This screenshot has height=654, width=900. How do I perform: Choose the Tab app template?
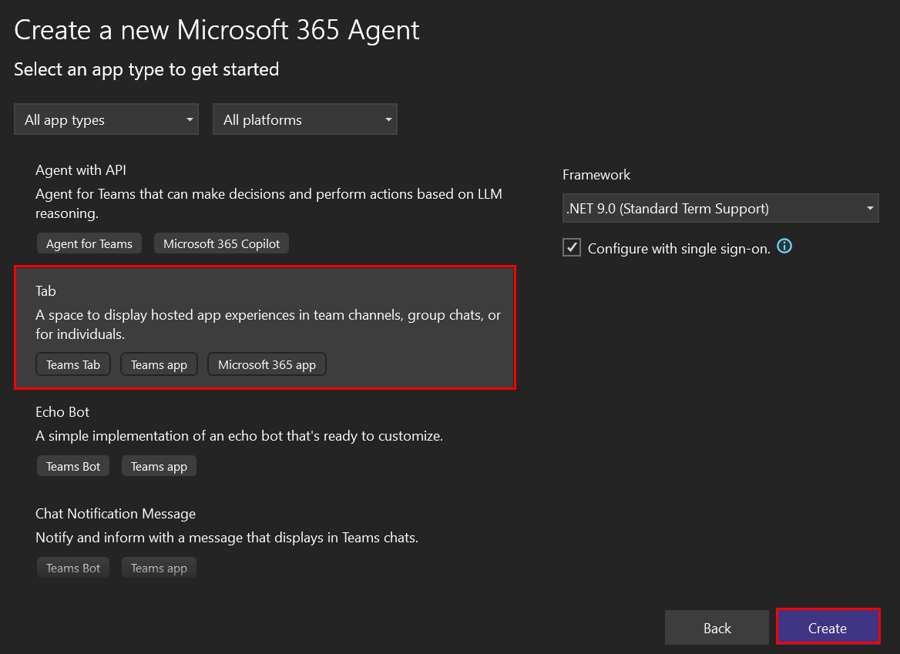(x=265, y=313)
